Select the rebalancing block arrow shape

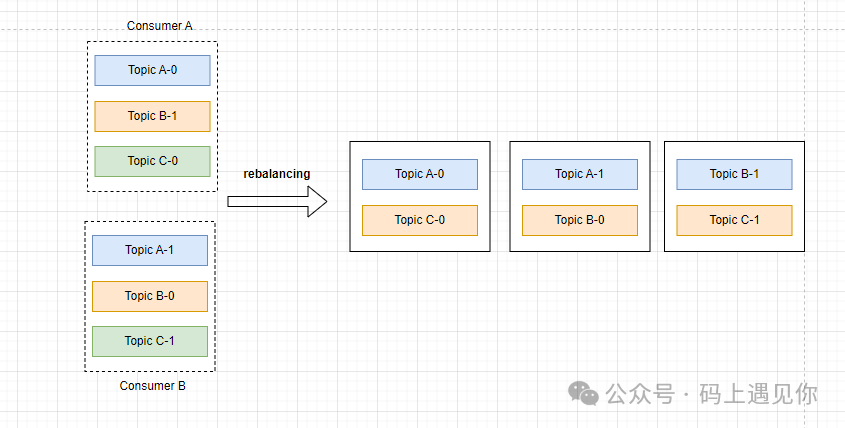pos(277,202)
